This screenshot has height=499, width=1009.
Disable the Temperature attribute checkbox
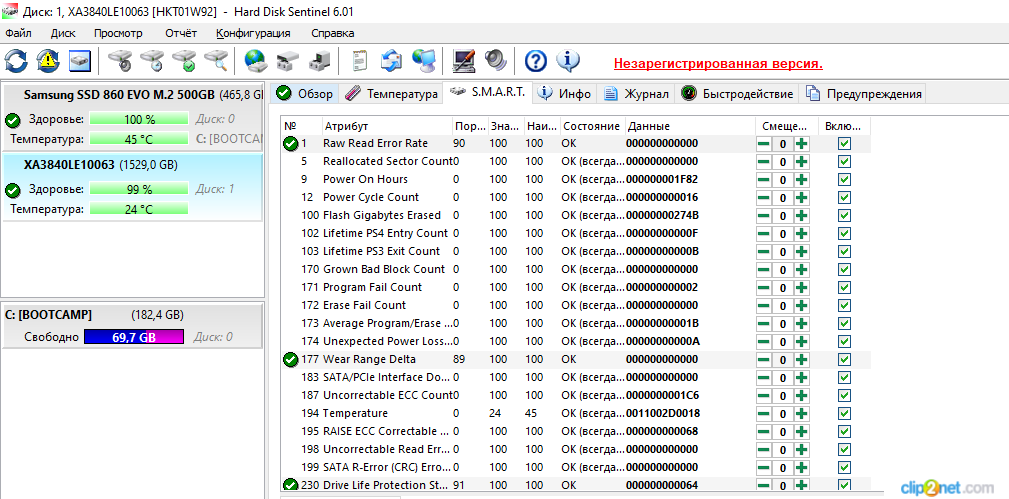844,414
